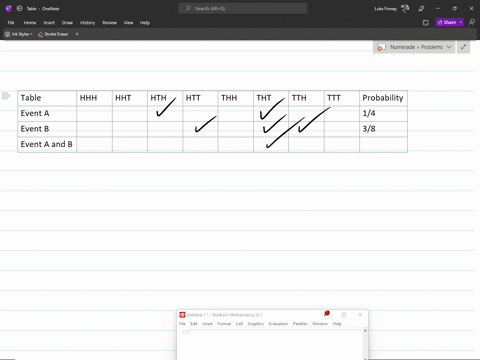This screenshot has height=360, width=480.
Task: Open the Cell menu in Mathematica
Action: click(x=239, y=324)
